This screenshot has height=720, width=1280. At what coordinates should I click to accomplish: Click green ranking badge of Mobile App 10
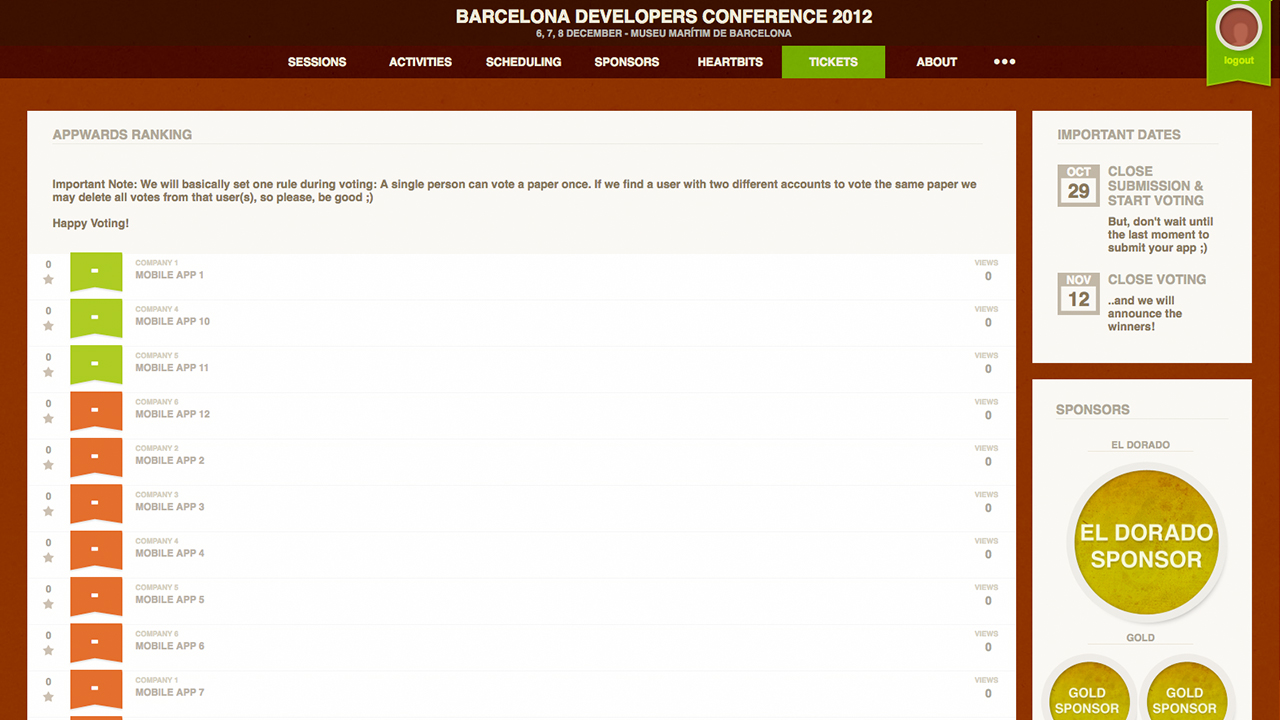(x=96, y=318)
